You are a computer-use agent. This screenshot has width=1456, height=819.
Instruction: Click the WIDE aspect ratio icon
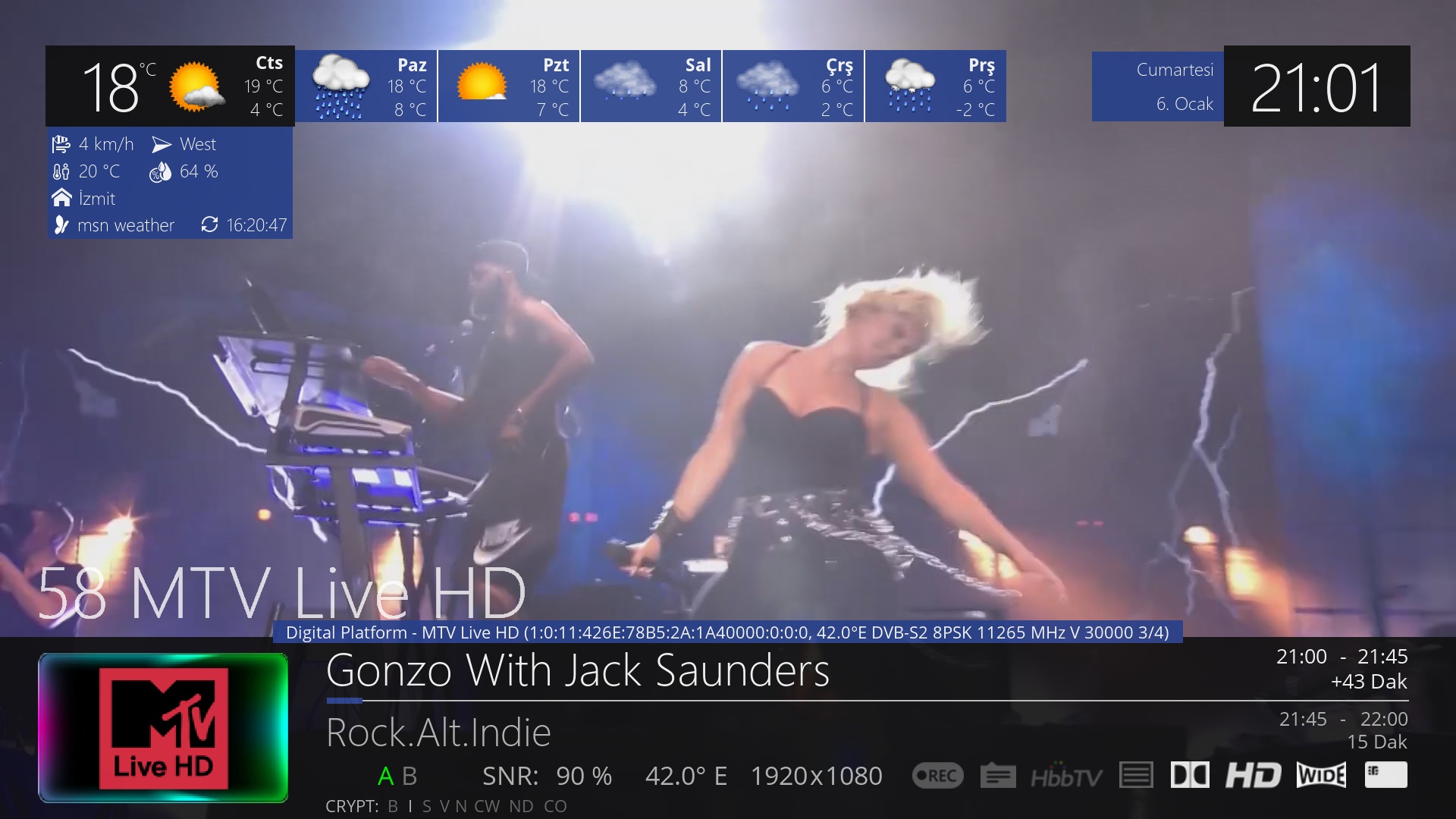1321,775
